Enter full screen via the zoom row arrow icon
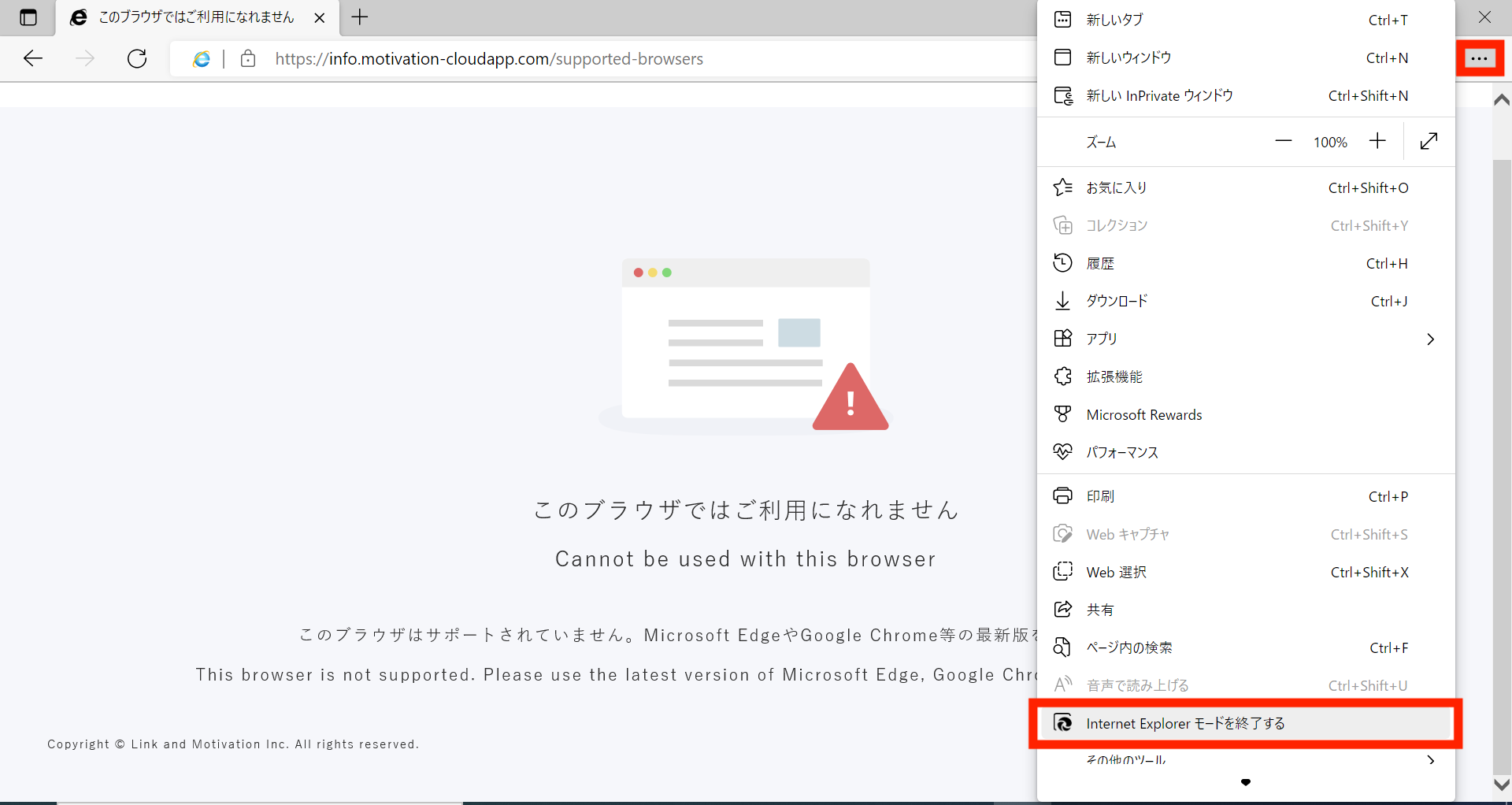Screen dimensions: 1512x805 point(1429,141)
